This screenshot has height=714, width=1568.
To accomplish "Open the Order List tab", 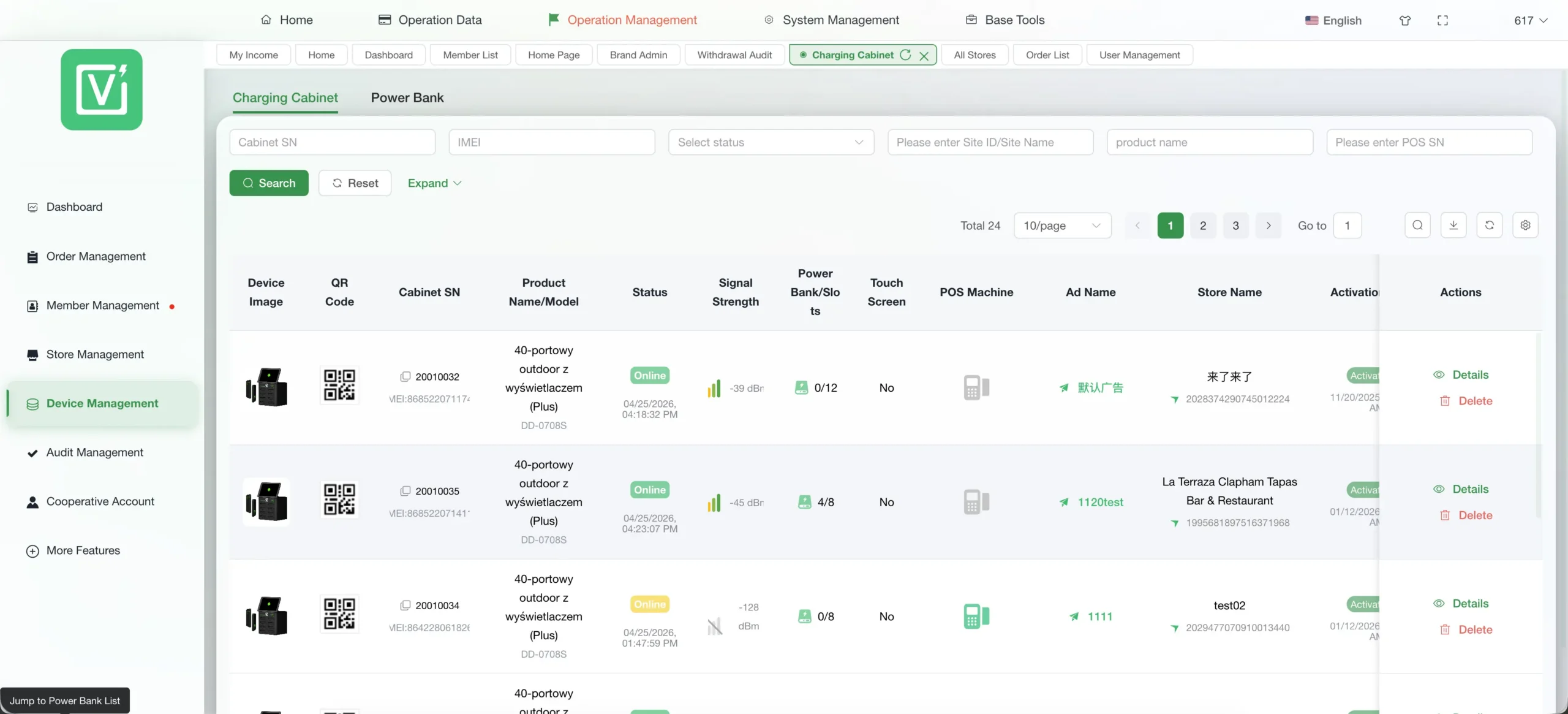I will 1047,55.
